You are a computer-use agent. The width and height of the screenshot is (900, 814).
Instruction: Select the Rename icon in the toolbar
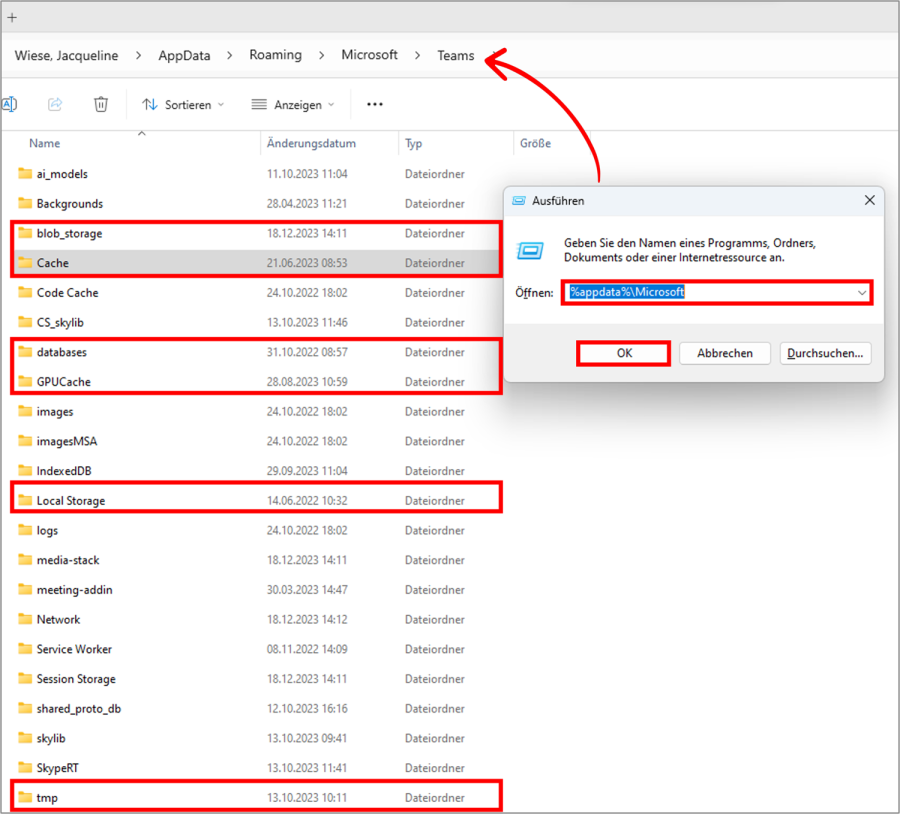pos(10,104)
